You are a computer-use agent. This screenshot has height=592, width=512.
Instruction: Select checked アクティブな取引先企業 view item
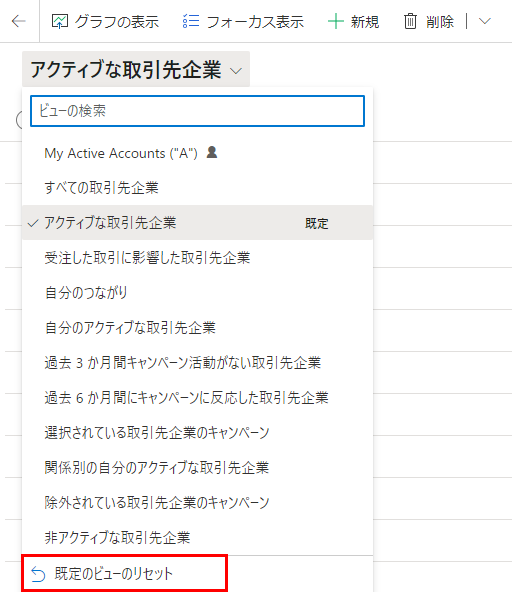tap(197, 223)
